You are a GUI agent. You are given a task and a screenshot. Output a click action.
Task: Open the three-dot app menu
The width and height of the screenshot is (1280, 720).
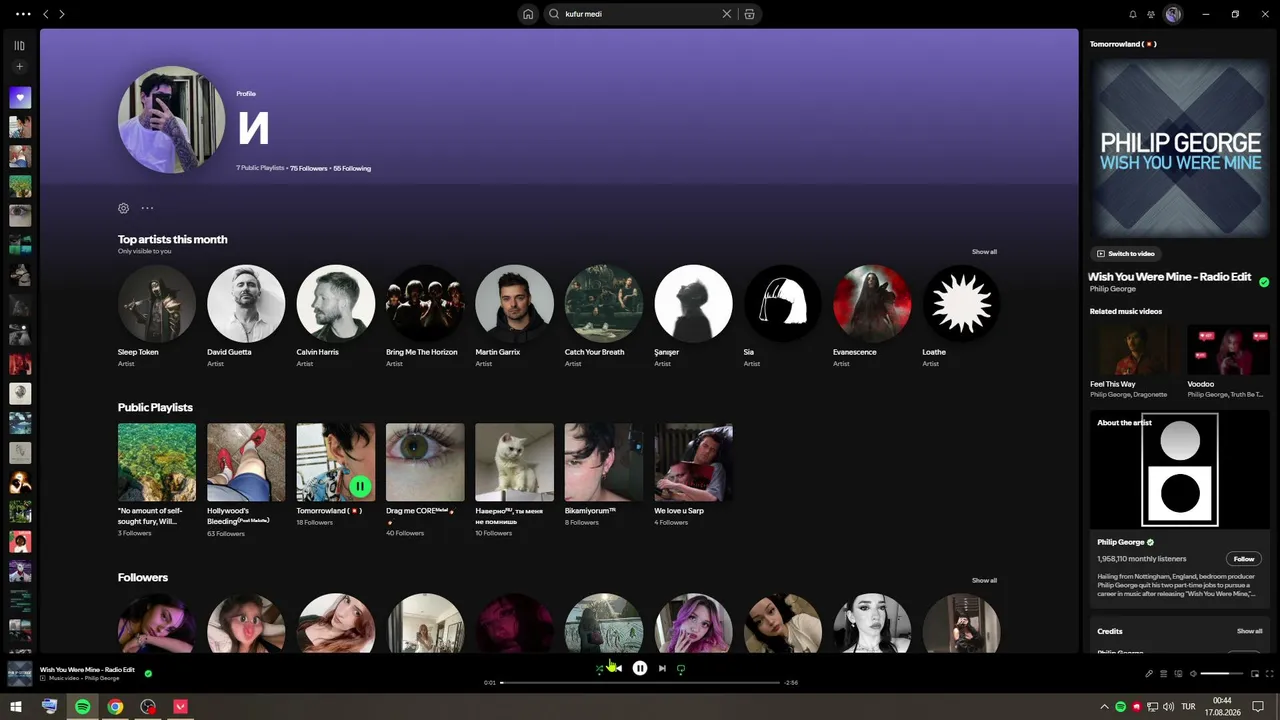[x=23, y=14]
